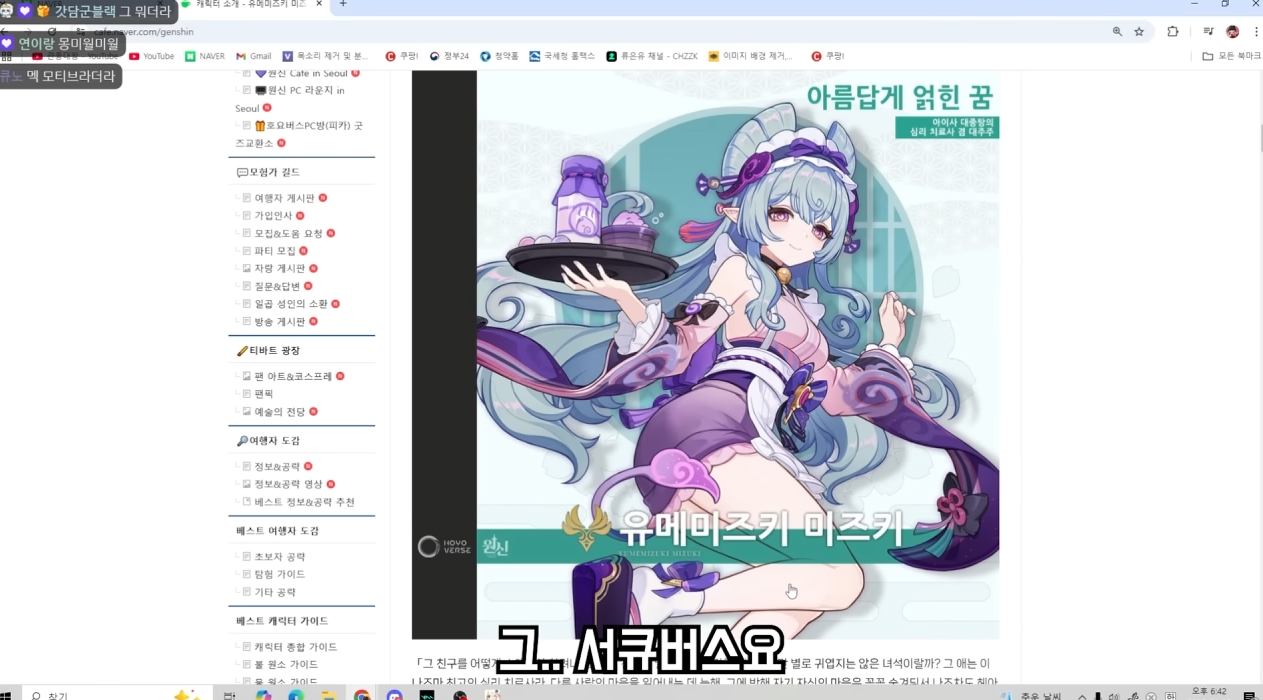
Task: Open the 자랑 게시판 board
Action: point(280,268)
